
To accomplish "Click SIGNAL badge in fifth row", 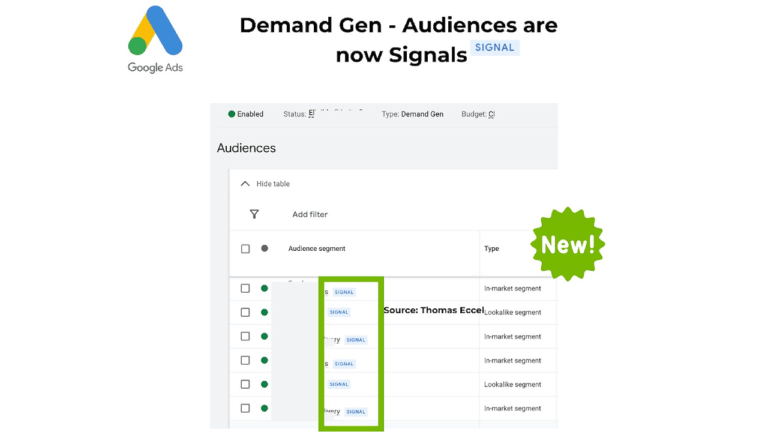I will pyautogui.click(x=339, y=384).
